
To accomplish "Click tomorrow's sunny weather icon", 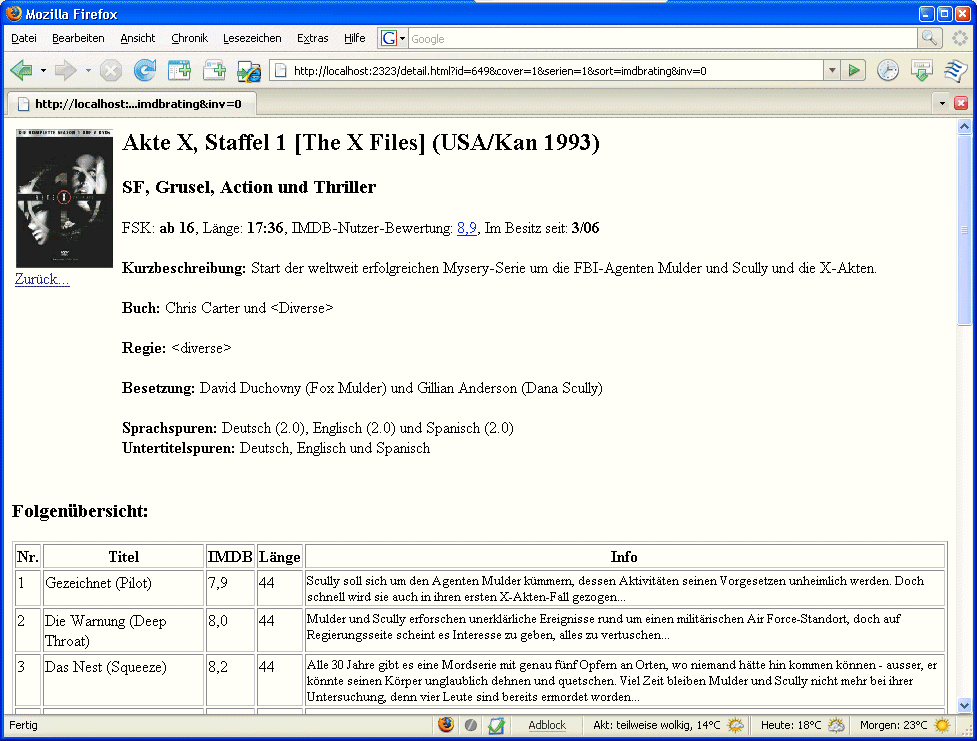I will point(941,725).
